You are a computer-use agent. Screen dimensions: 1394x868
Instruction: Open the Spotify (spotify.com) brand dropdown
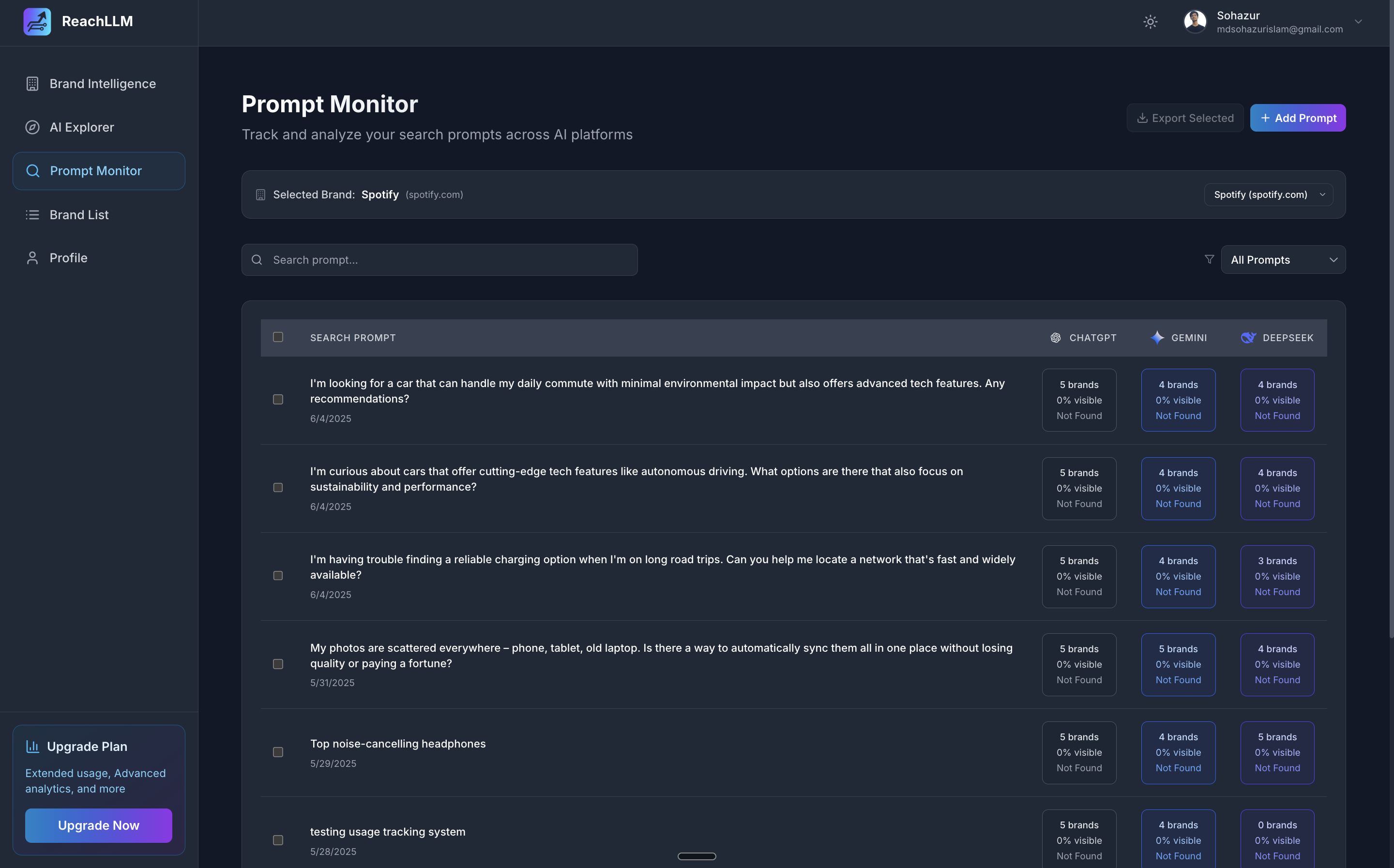(1268, 195)
